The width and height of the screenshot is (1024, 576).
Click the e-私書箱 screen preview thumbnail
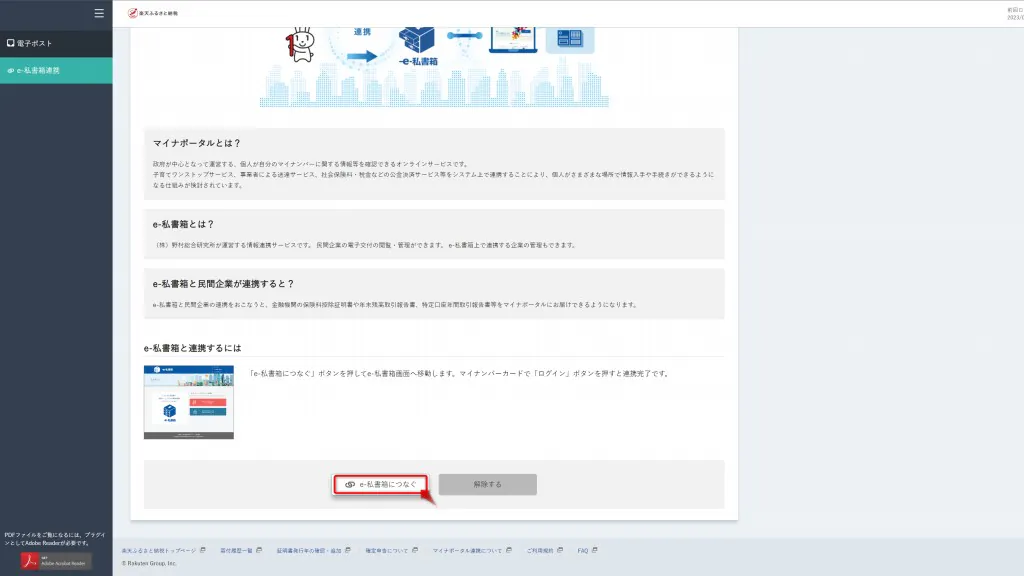point(189,402)
